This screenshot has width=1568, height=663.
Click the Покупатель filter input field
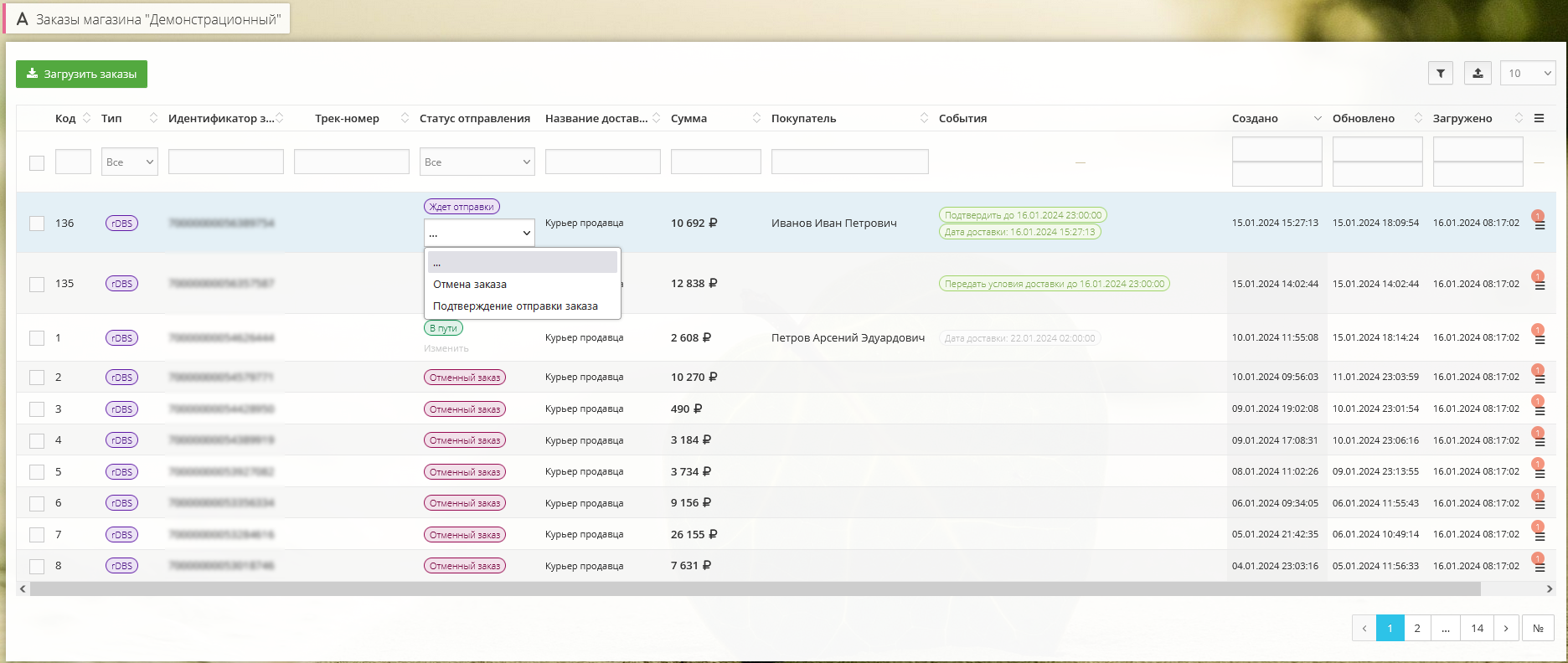(849, 162)
